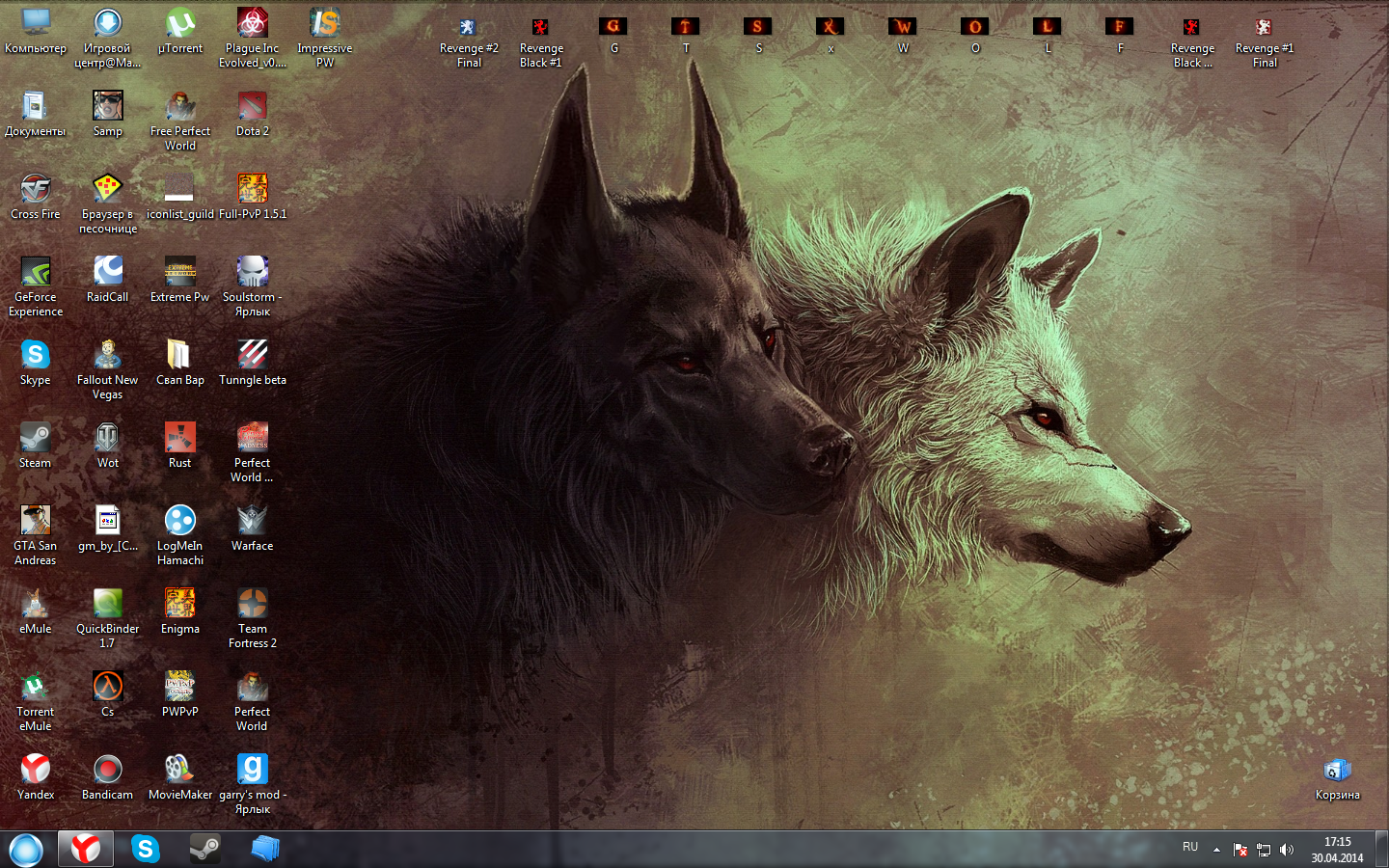1389x868 pixels.
Task: Click the Wot game icon
Action: point(108,446)
